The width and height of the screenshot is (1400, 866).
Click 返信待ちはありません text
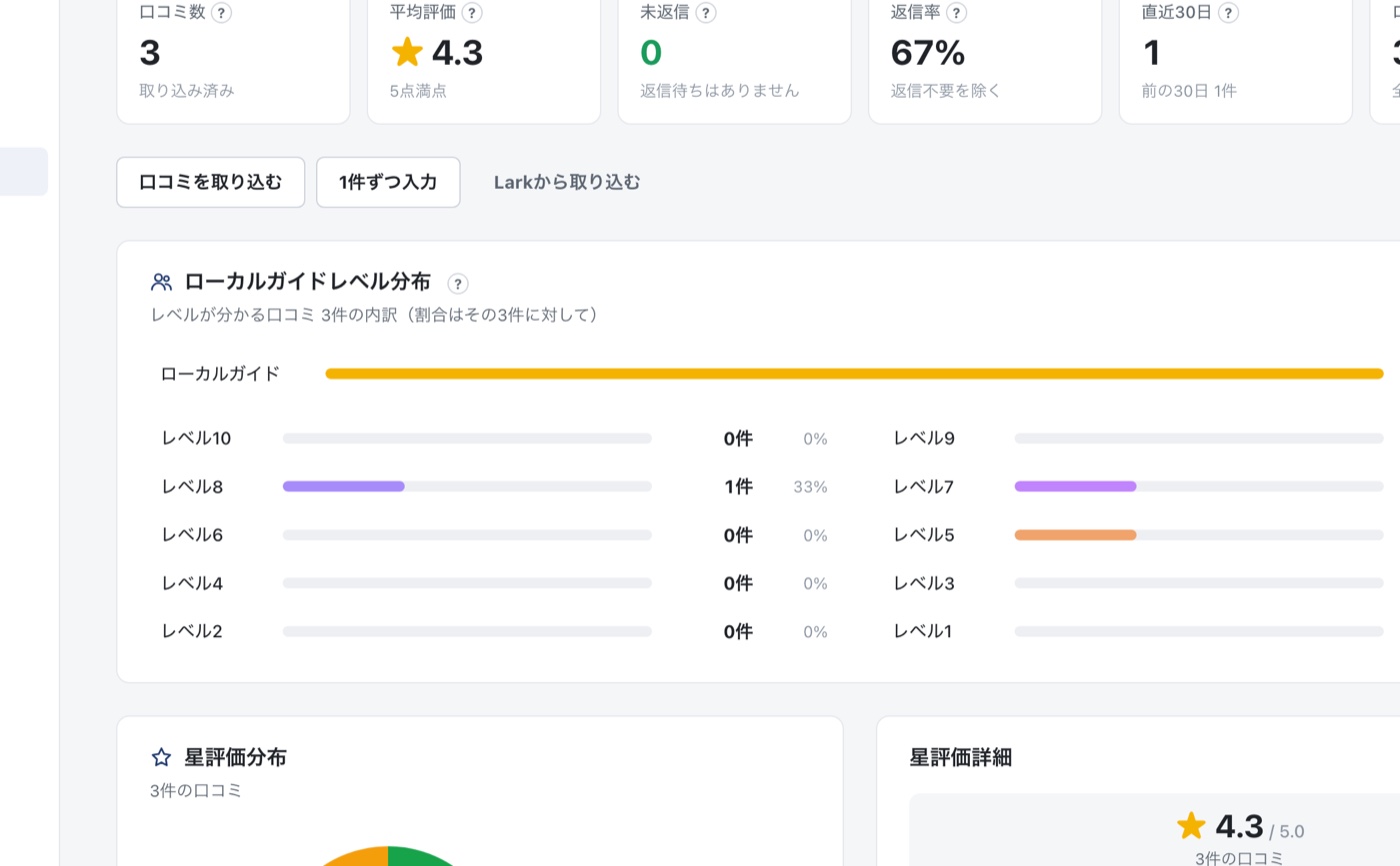tap(720, 91)
